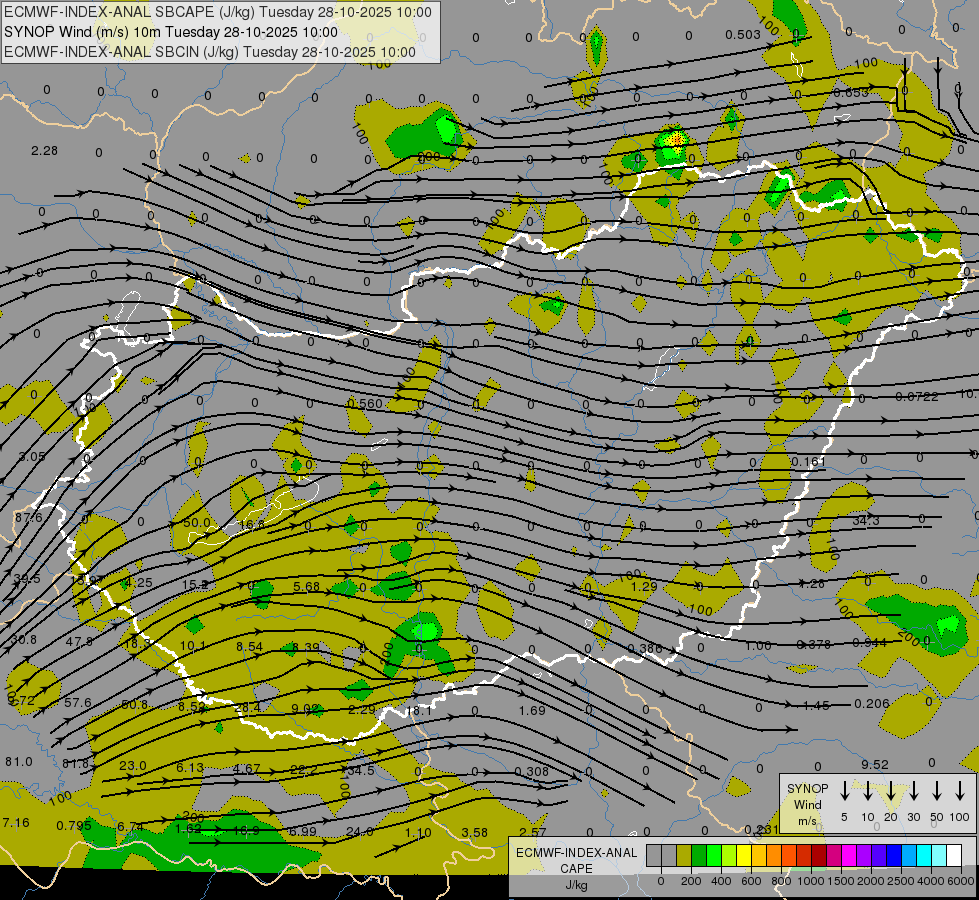
Task: Click the 2500 tick label on CAPE scale
Action: [x=901, y=881]
